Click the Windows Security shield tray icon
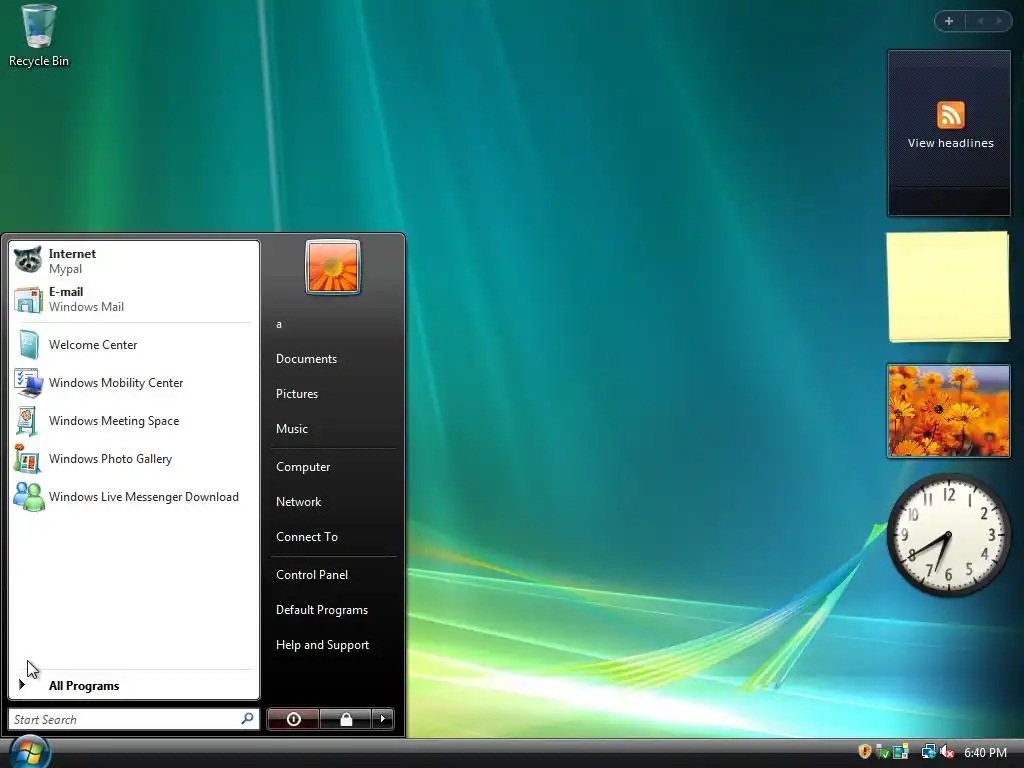 [865, 752]
